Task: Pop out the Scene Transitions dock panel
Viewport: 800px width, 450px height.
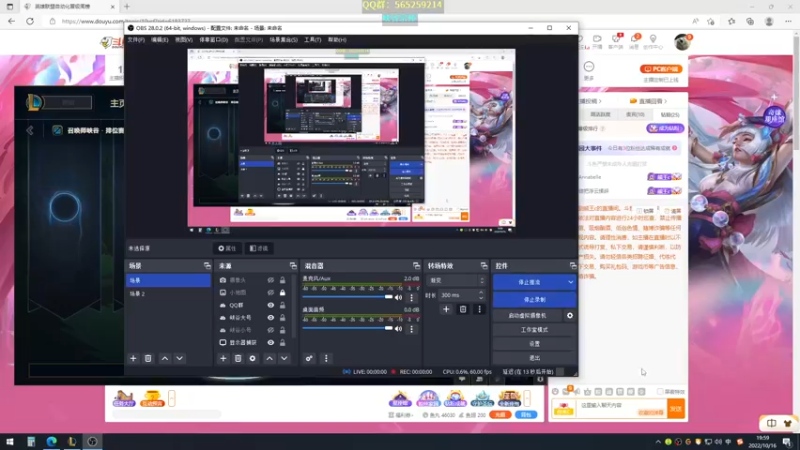Action: [x=484, y=266]
